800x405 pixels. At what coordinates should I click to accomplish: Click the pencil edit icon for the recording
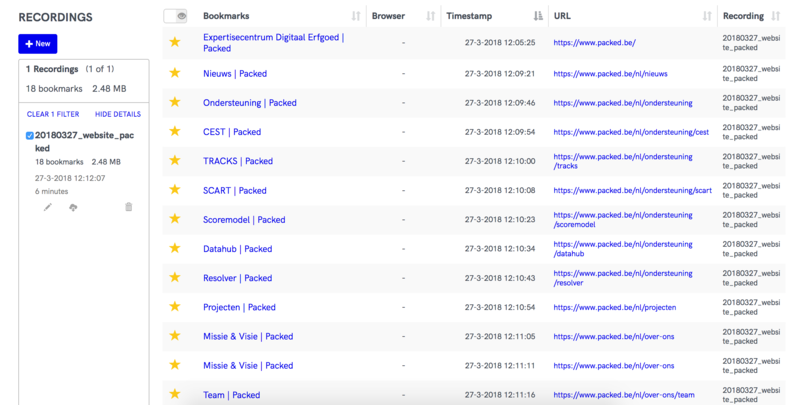coord(48,207)
